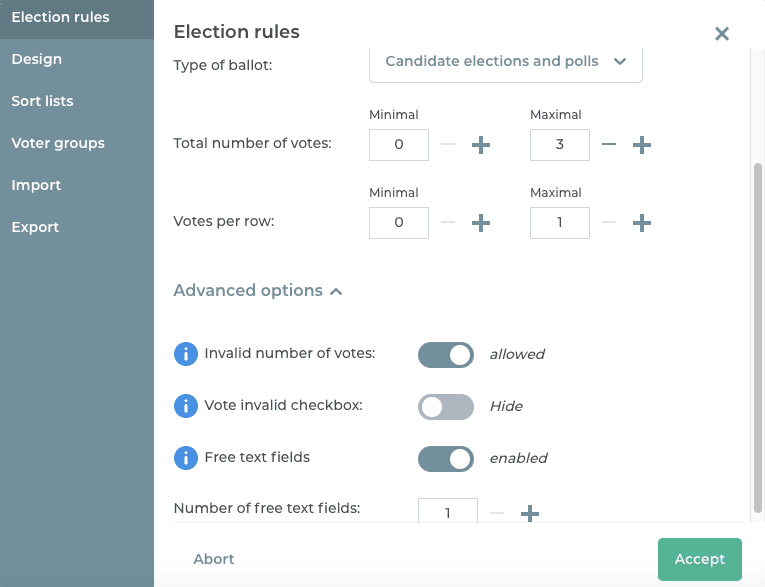Screen dimensions: 765x587
Task: Close the Election rules dialog
Action: [x=722, y=34]
